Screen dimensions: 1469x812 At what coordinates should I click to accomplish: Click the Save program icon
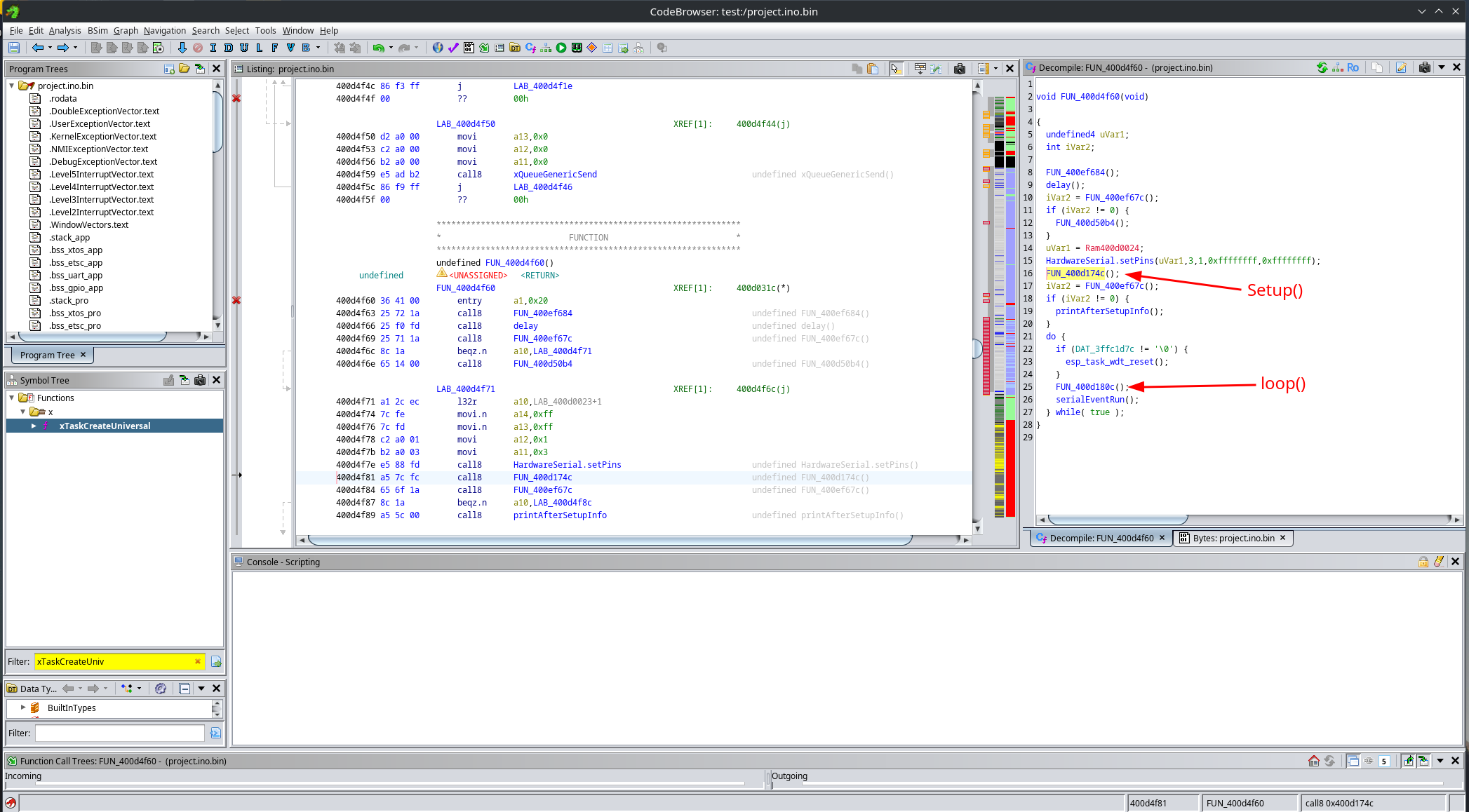coord(13,48)
